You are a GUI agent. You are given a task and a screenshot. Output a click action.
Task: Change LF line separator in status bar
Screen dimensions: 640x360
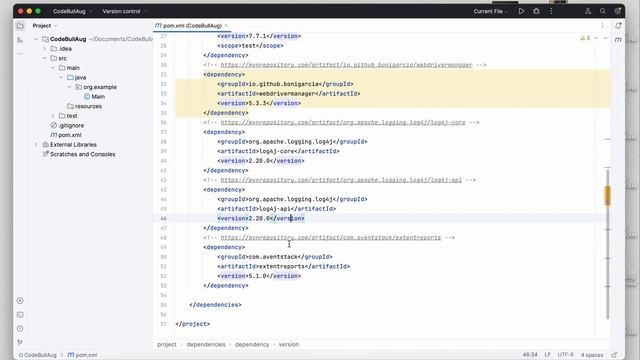coord(547,355)
